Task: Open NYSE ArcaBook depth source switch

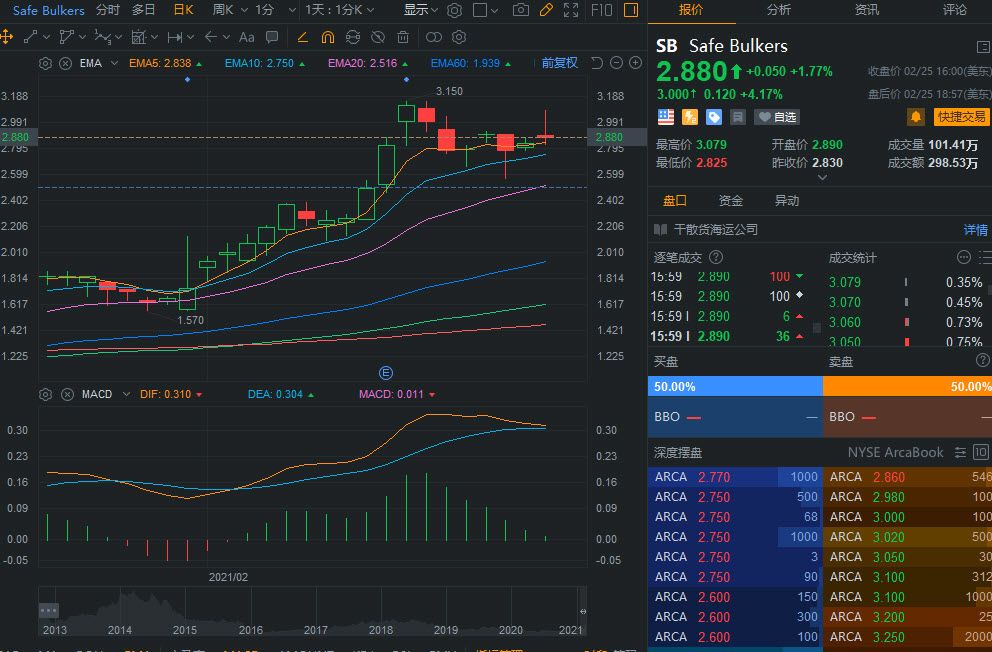Action: pos(960,452)
